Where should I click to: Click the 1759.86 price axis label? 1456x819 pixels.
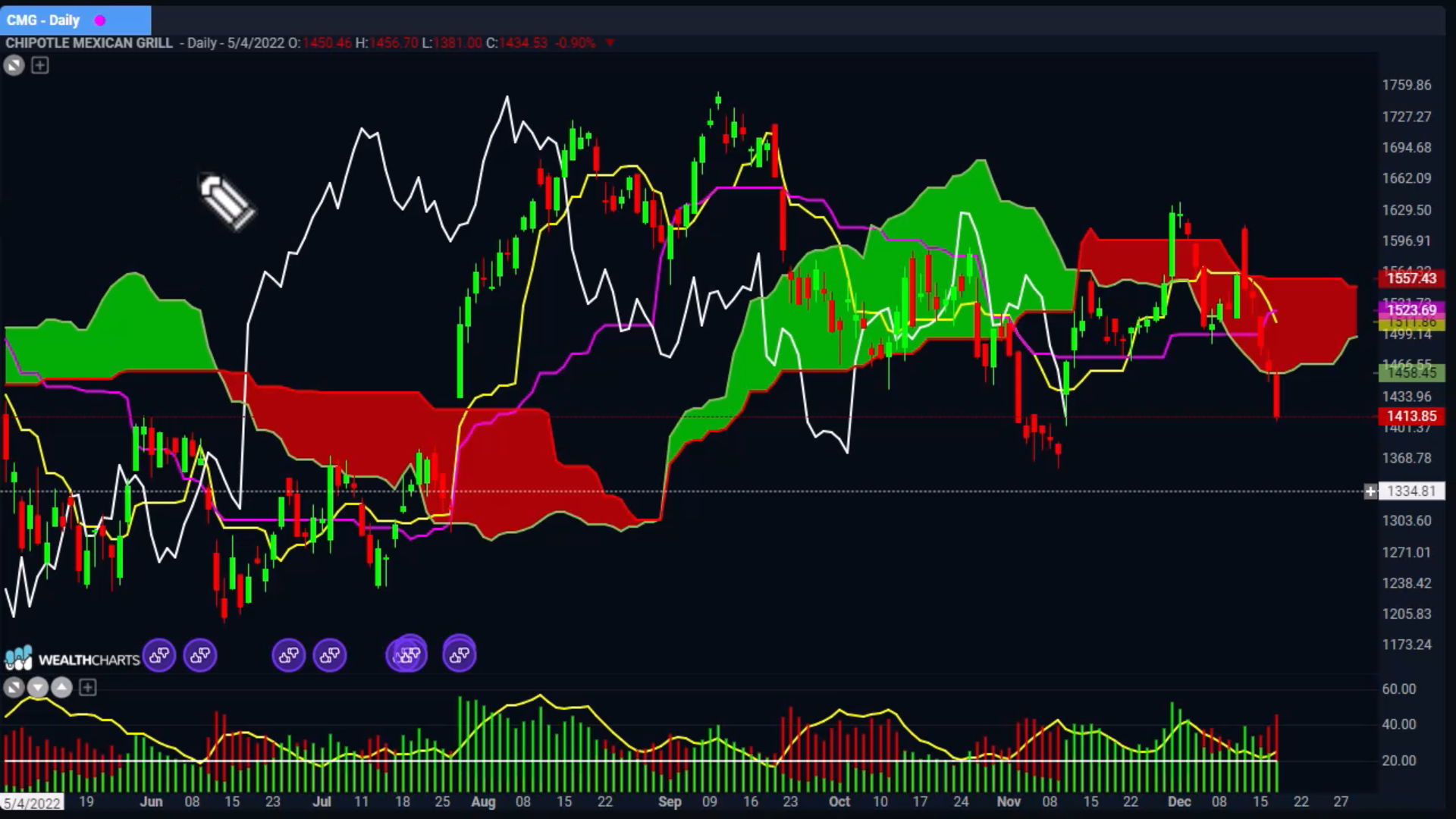click(1407, 85)
